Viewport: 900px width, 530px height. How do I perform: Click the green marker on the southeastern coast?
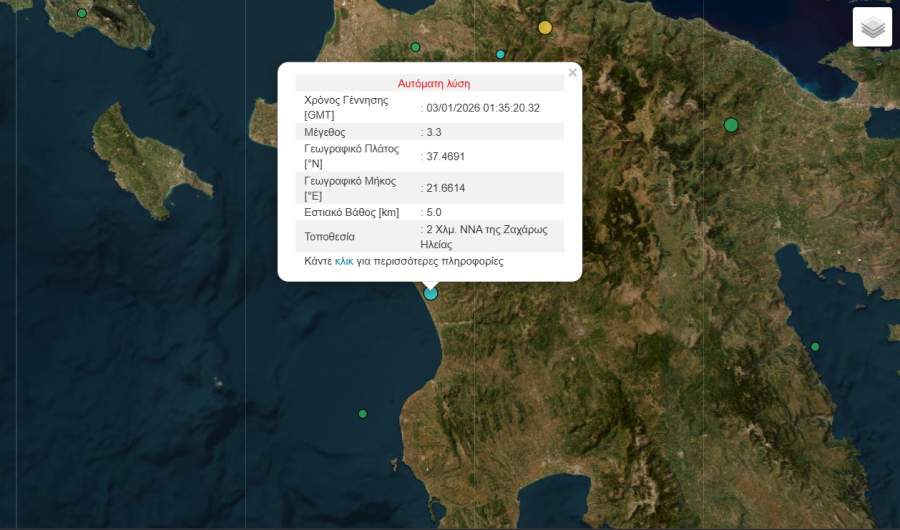pos(815,347)
